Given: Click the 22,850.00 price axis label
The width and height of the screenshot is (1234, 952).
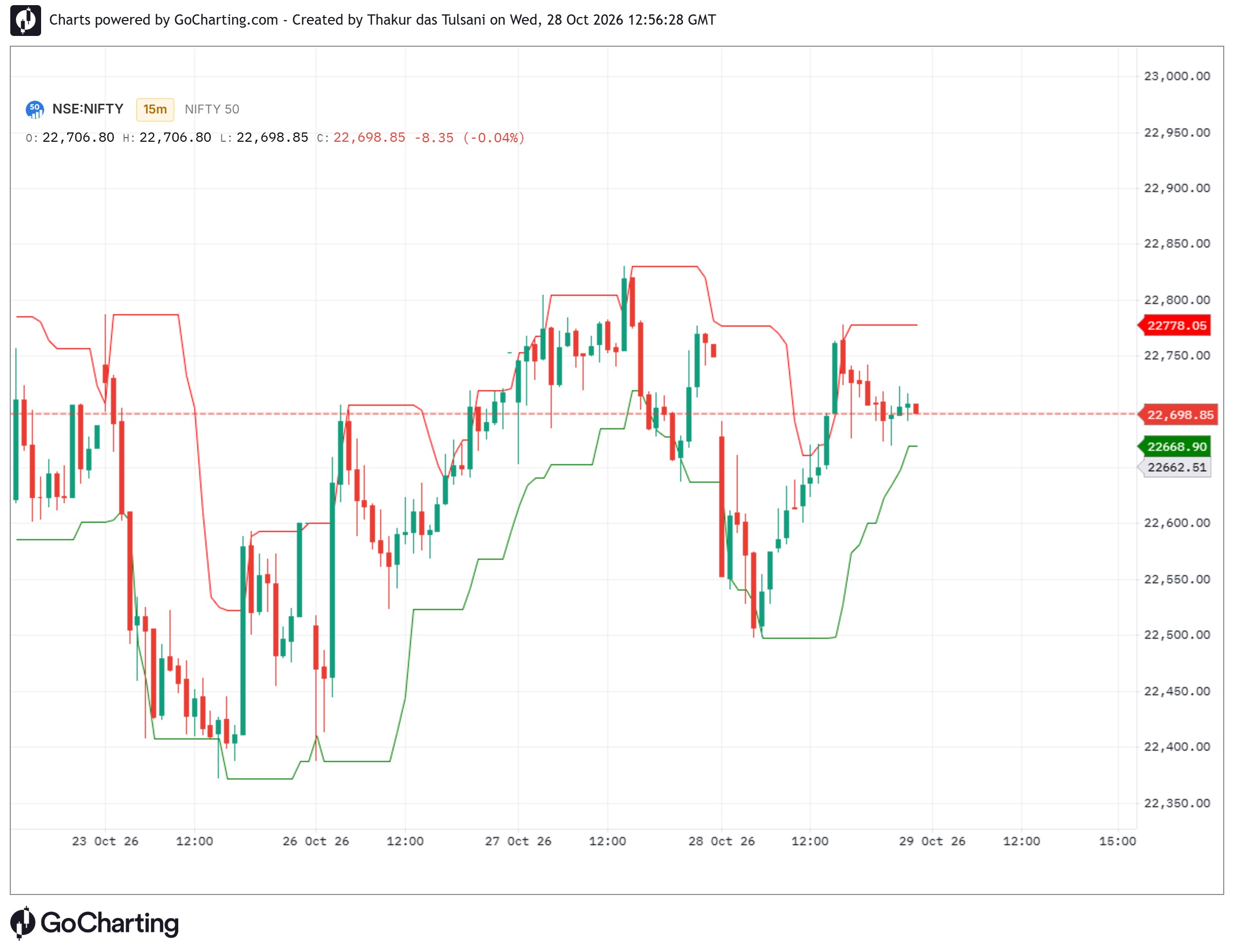Looking at the screenshot, I should point(1177,243).
